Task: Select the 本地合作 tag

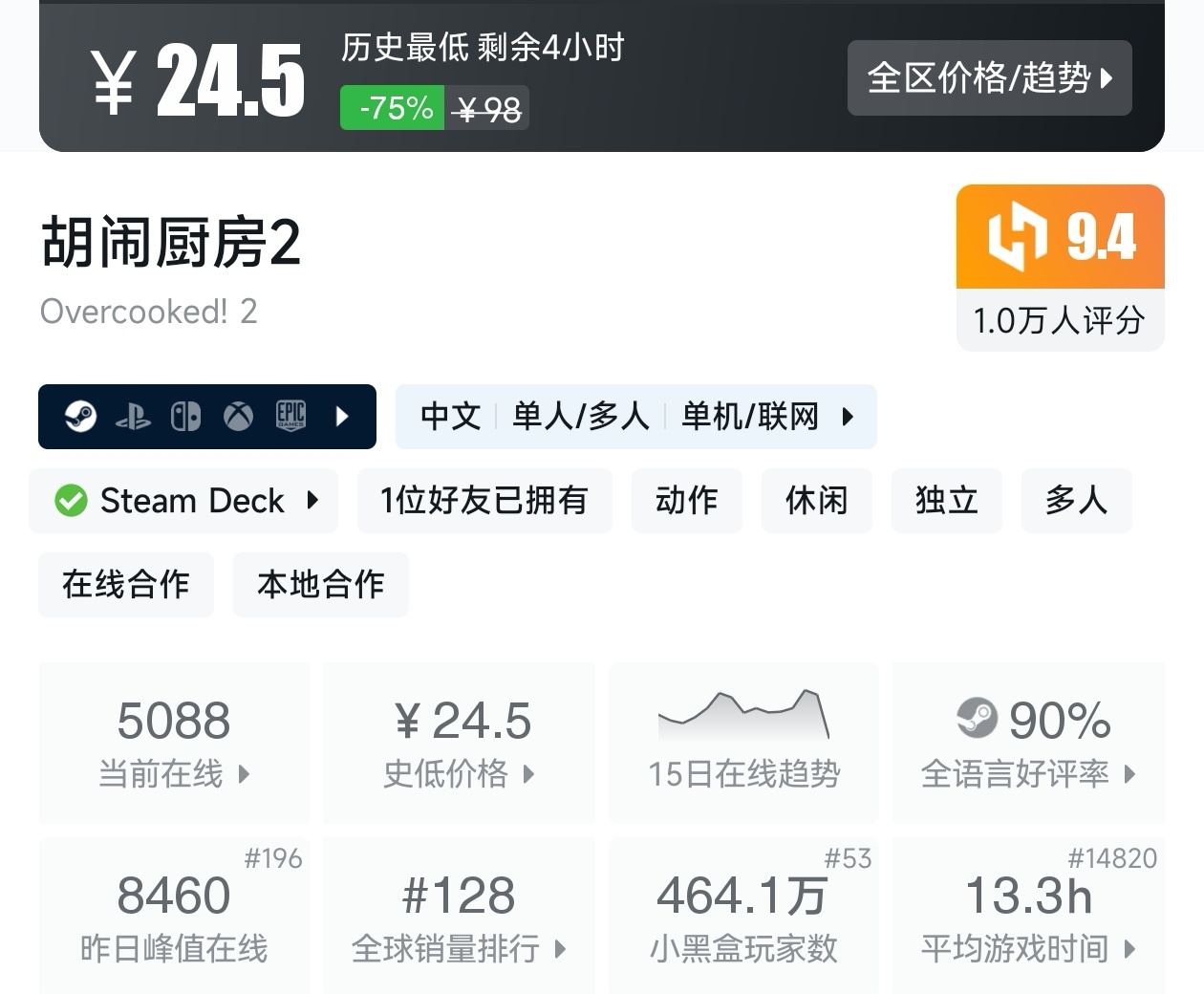Action: pos(320,585)
